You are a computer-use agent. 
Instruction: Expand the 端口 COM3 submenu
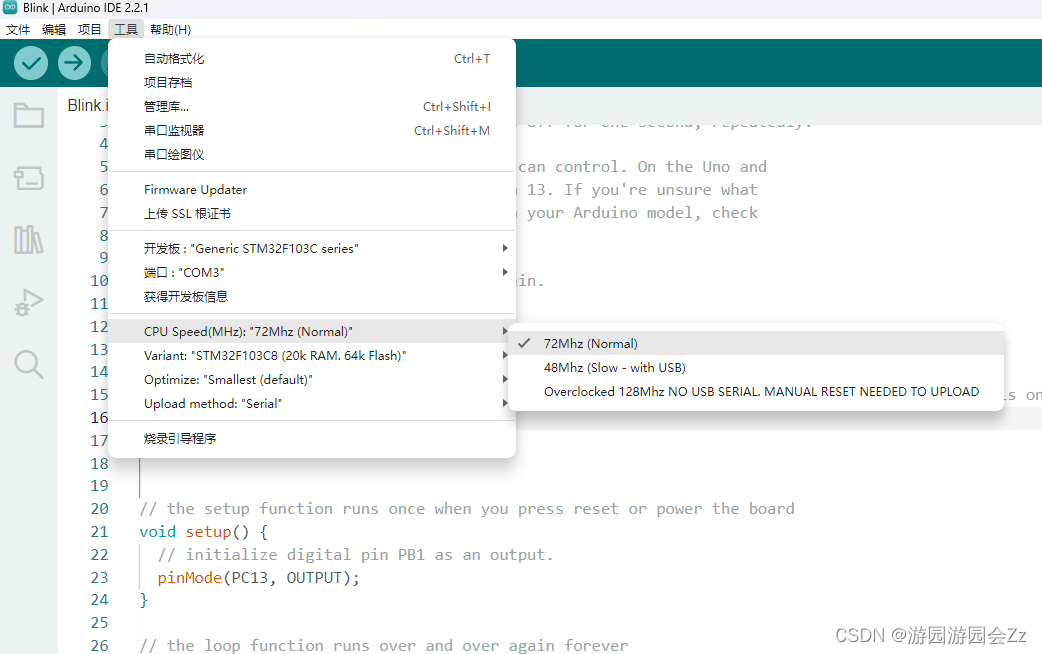point(312,272)
